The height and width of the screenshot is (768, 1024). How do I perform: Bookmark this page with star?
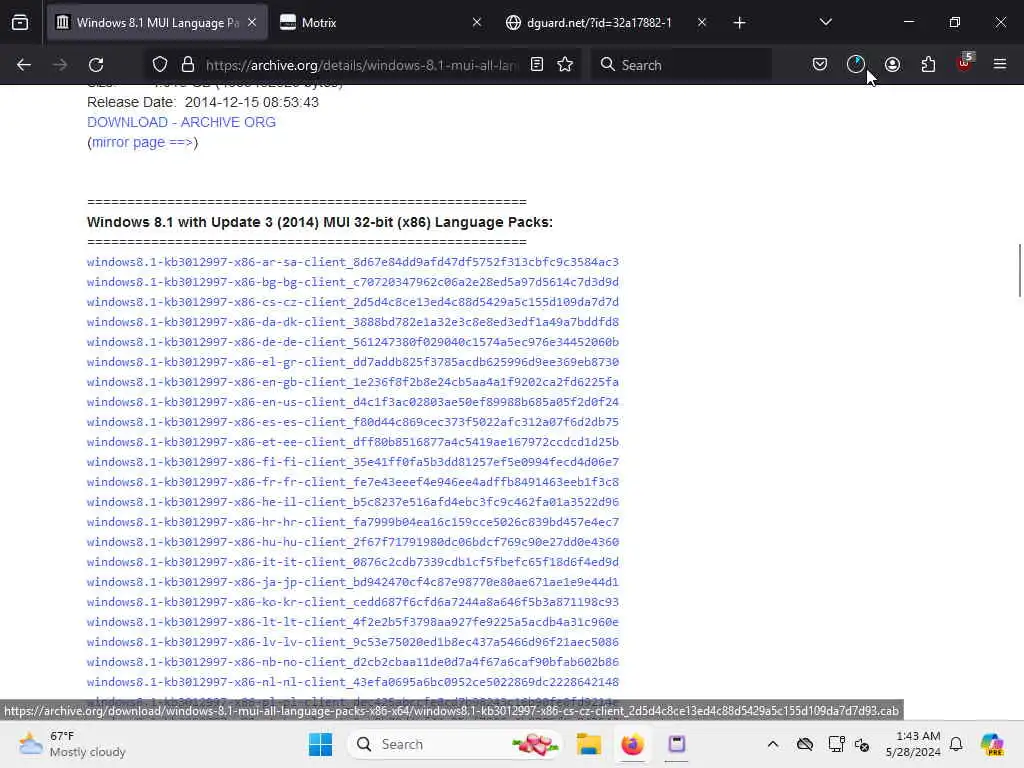click(566, 65)
